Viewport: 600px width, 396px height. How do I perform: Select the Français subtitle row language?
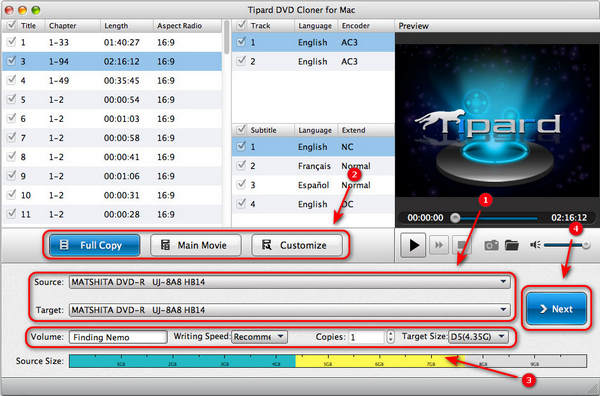coord(314,166)
